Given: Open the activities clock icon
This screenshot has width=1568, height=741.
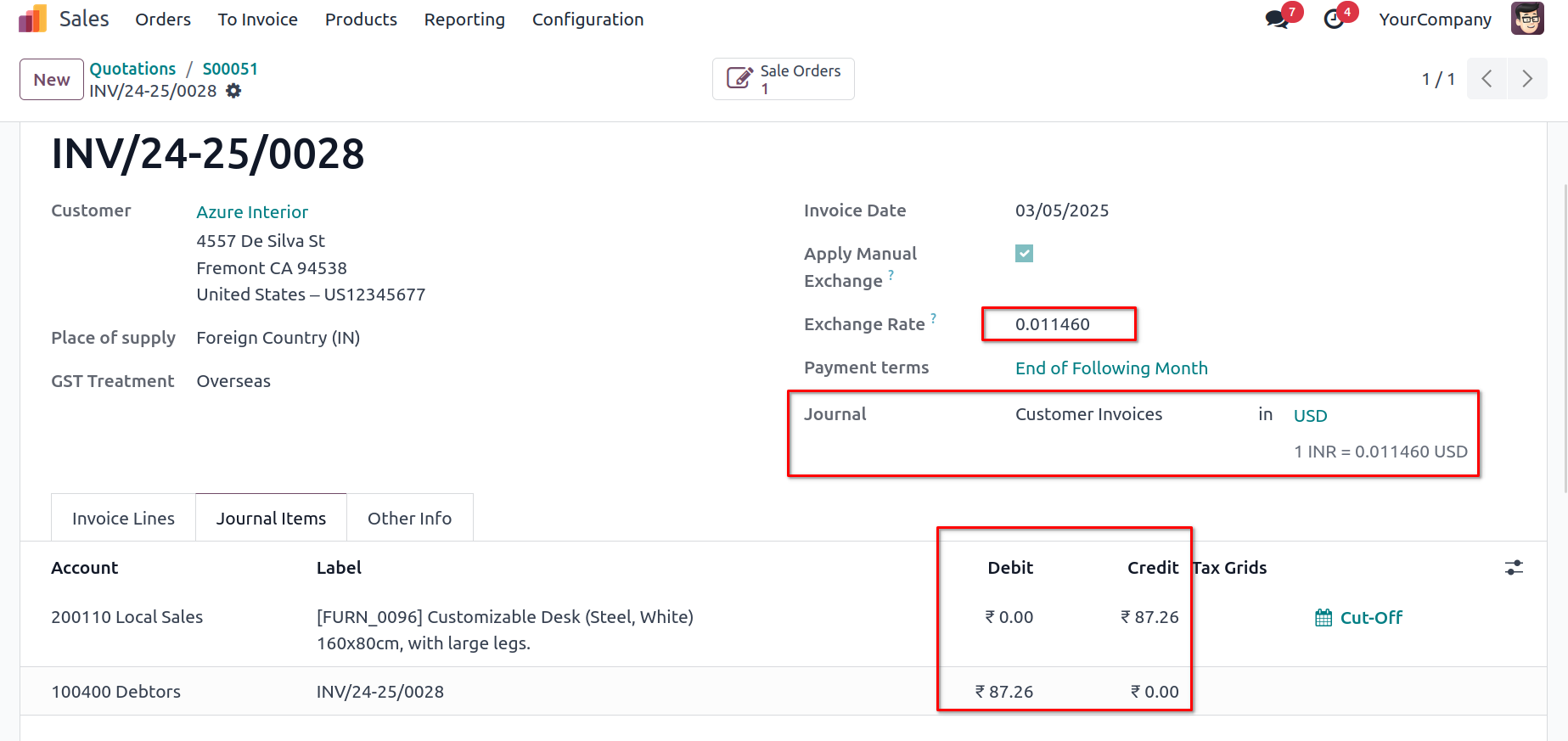Looking at the screenshot, I should 1334,19.
